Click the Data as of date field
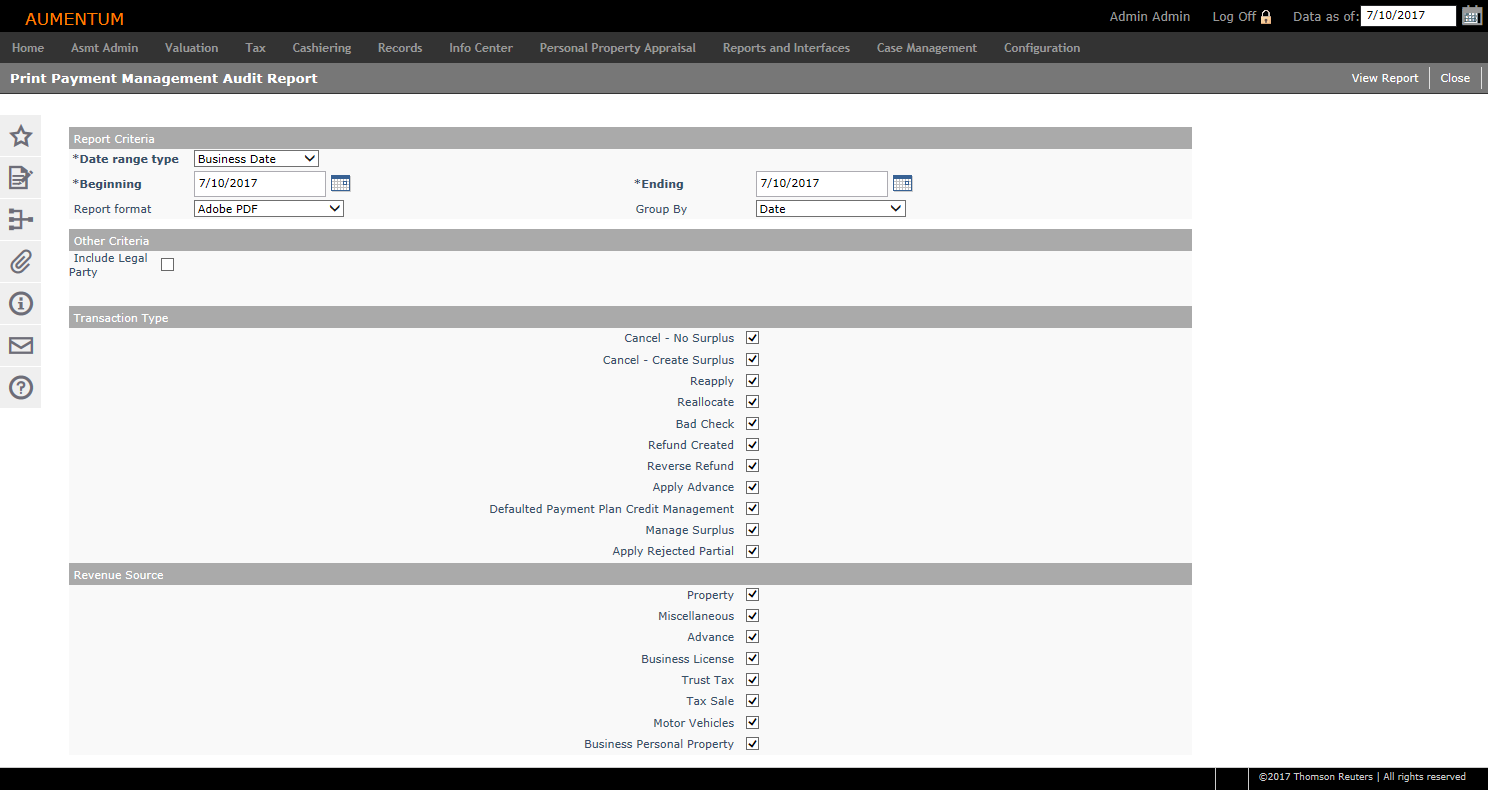The height and width of the screenshot is (790, 1488). (1407, 16)
